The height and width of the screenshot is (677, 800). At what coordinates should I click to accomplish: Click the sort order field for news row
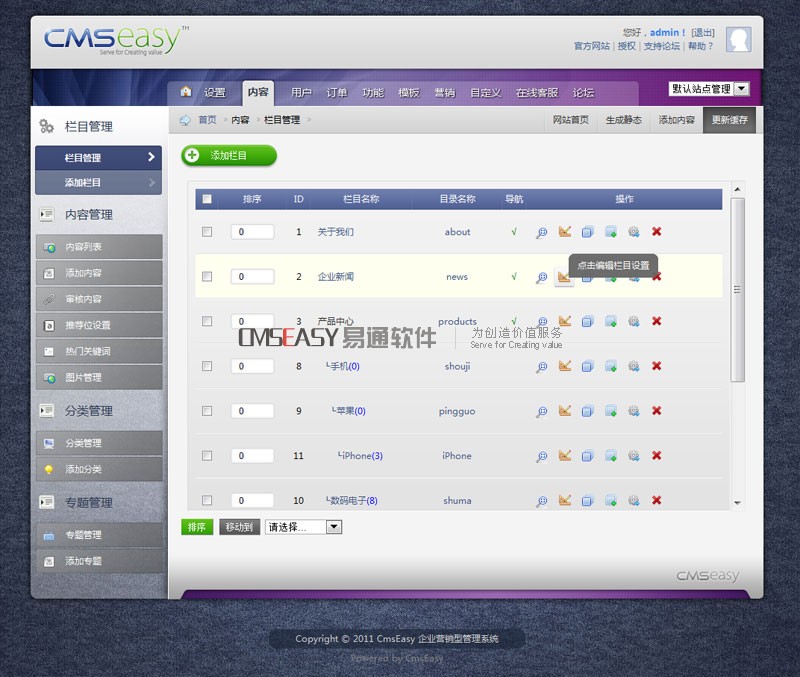[252, 277]
